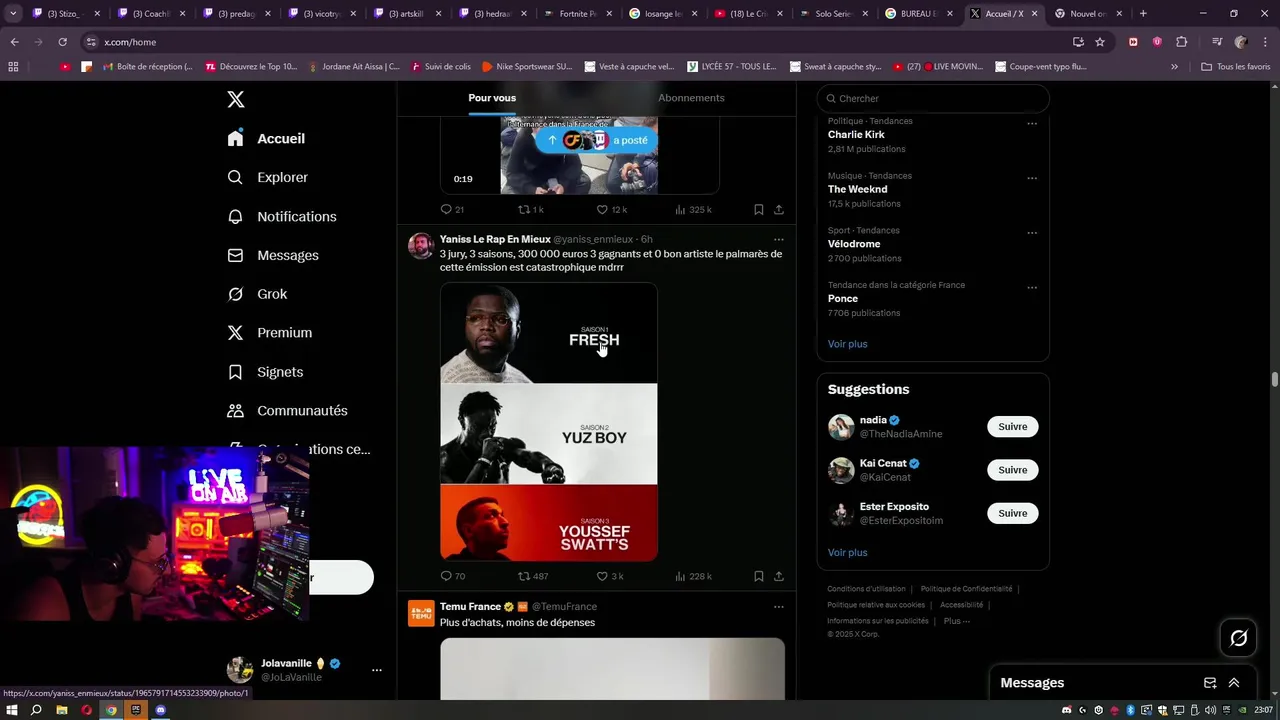Like the video post with 12 k likes
Viewport: 1280px width, 720px height.
611,210
